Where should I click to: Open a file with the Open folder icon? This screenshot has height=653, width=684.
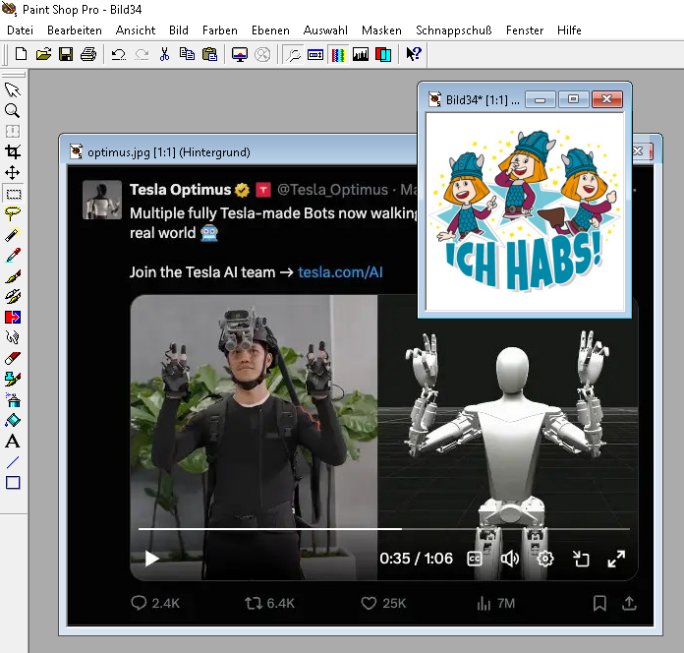tap(43, 55)
